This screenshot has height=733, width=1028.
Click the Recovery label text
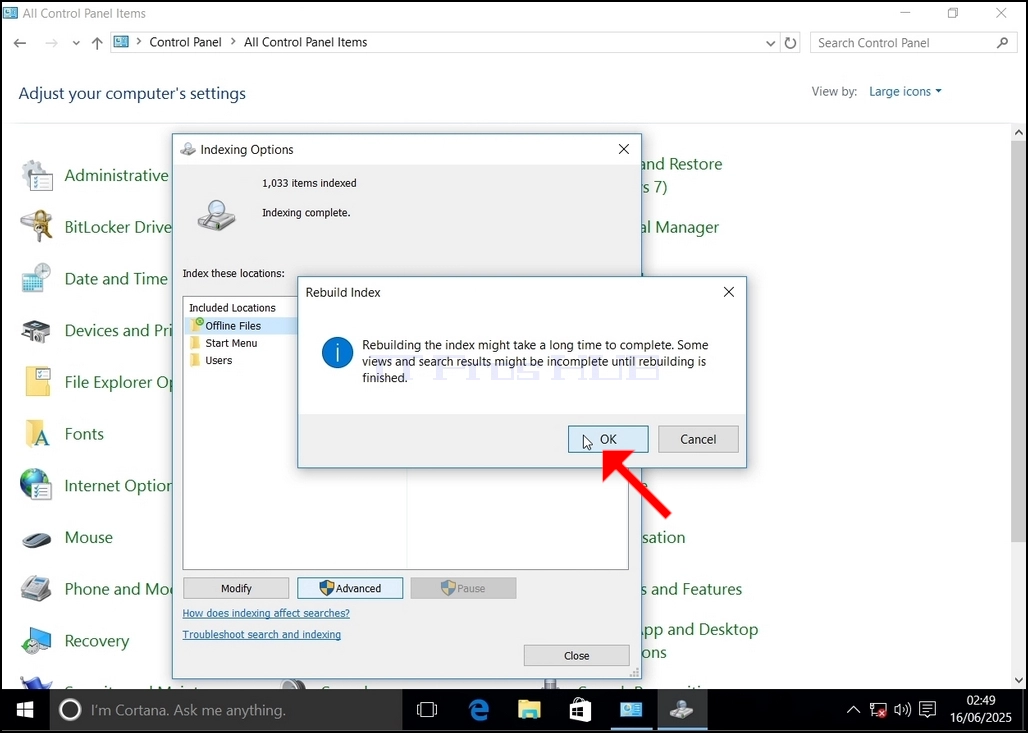tap(96, 641)
